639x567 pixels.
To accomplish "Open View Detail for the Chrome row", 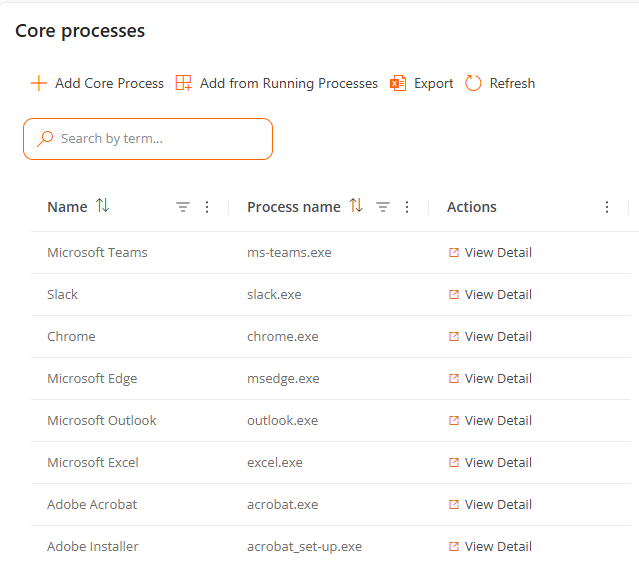I will [x=490, y=337].
